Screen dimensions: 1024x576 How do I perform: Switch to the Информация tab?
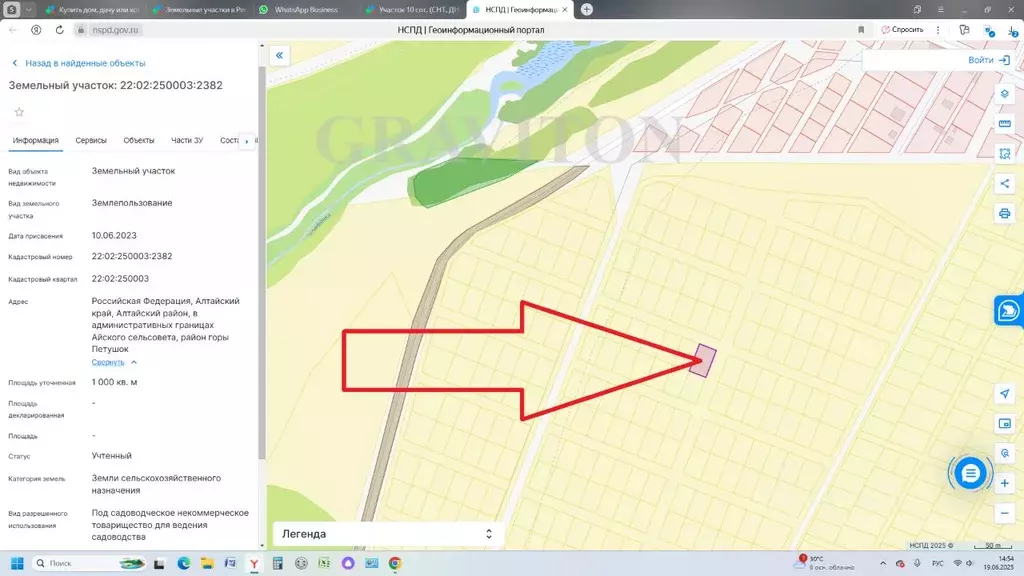(36, 140)
